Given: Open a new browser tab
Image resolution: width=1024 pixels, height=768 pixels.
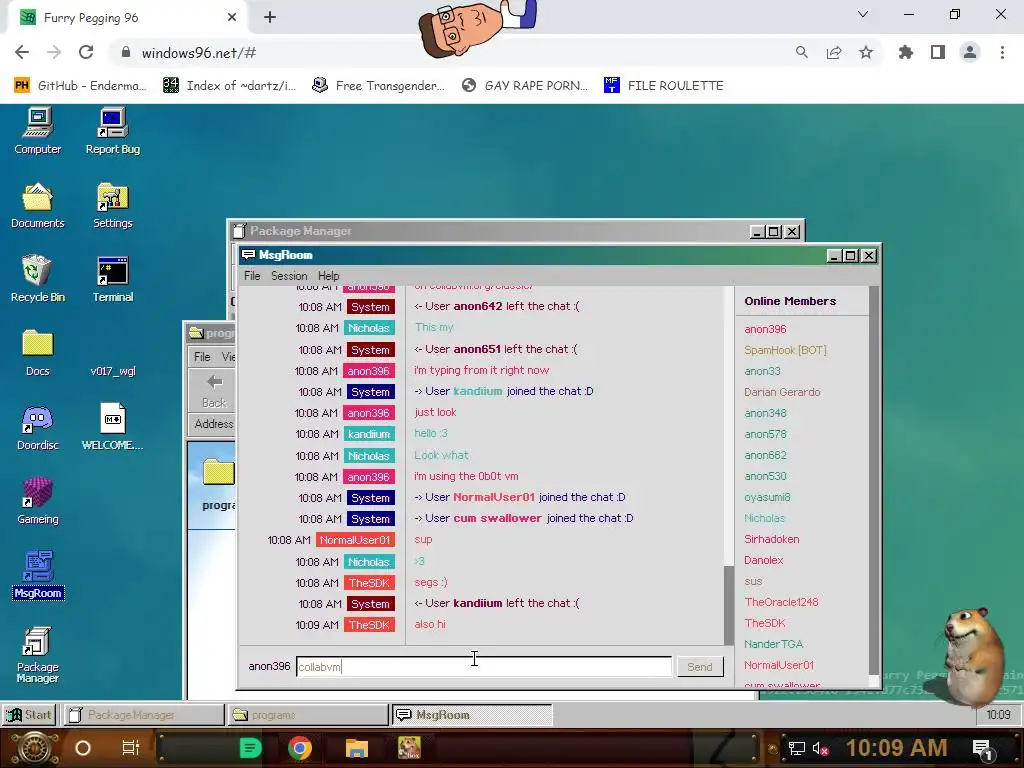Looking at the screenshot, I should [x=270, y=17].
